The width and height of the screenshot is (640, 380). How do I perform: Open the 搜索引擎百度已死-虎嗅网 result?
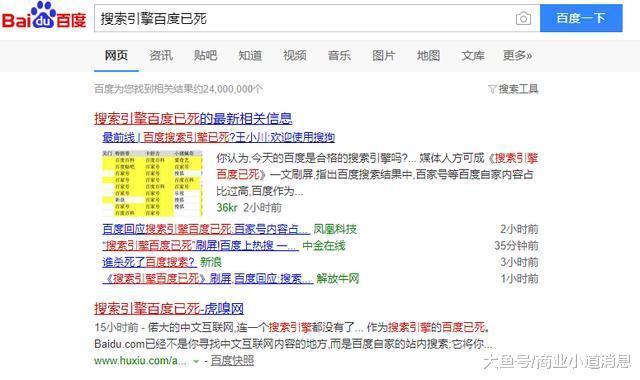[x=169, y=309]
